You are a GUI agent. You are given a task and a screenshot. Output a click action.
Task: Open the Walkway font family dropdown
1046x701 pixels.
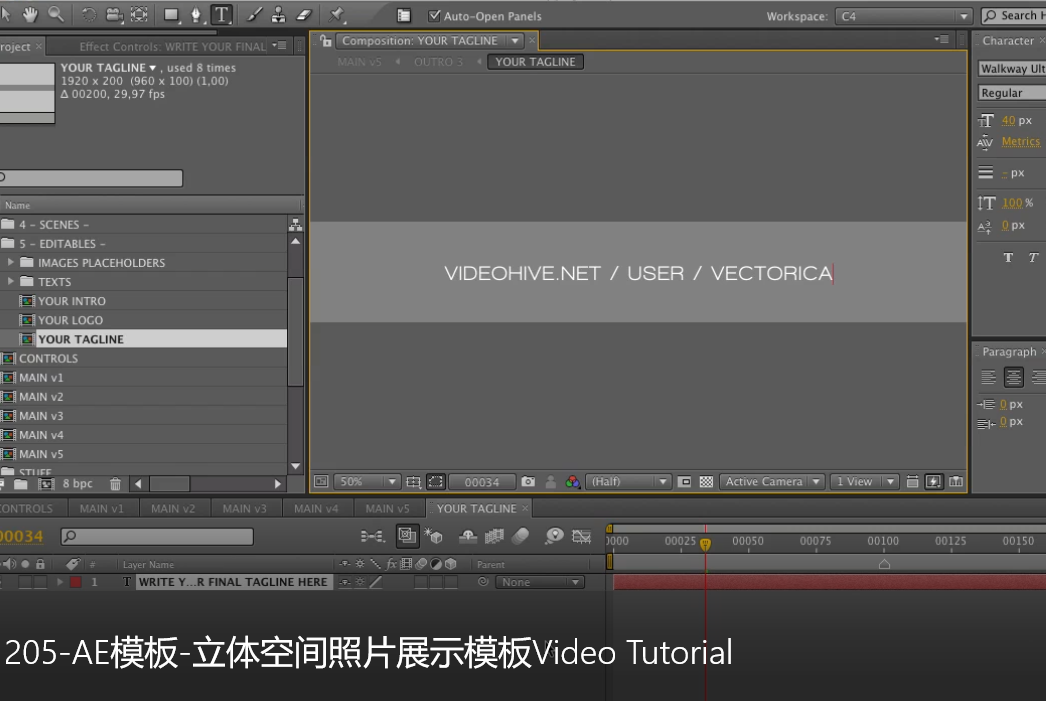(x=1012, y=69)
